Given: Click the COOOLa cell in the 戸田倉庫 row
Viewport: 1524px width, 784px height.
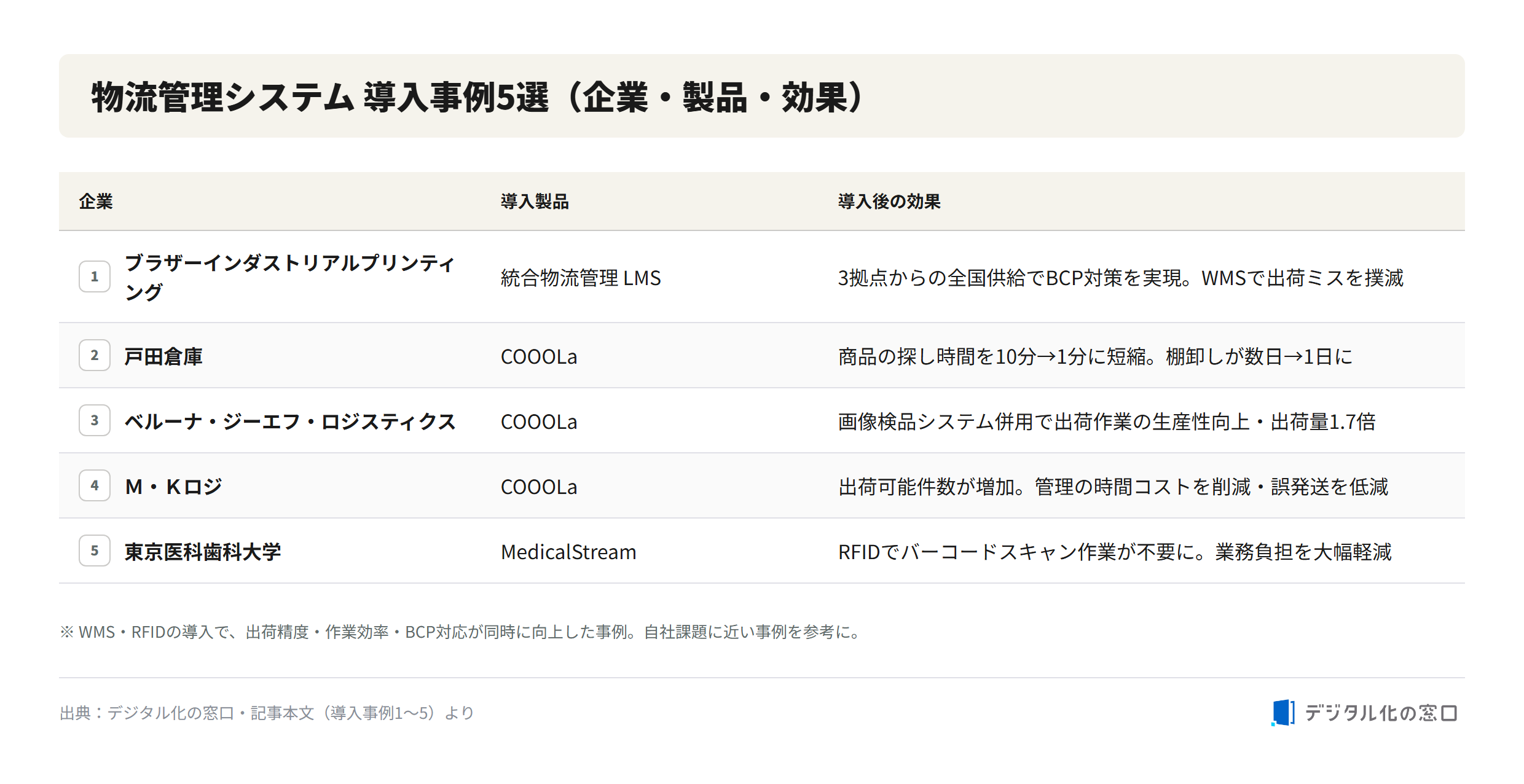Looking at the screenshot, I should point(539,356).
